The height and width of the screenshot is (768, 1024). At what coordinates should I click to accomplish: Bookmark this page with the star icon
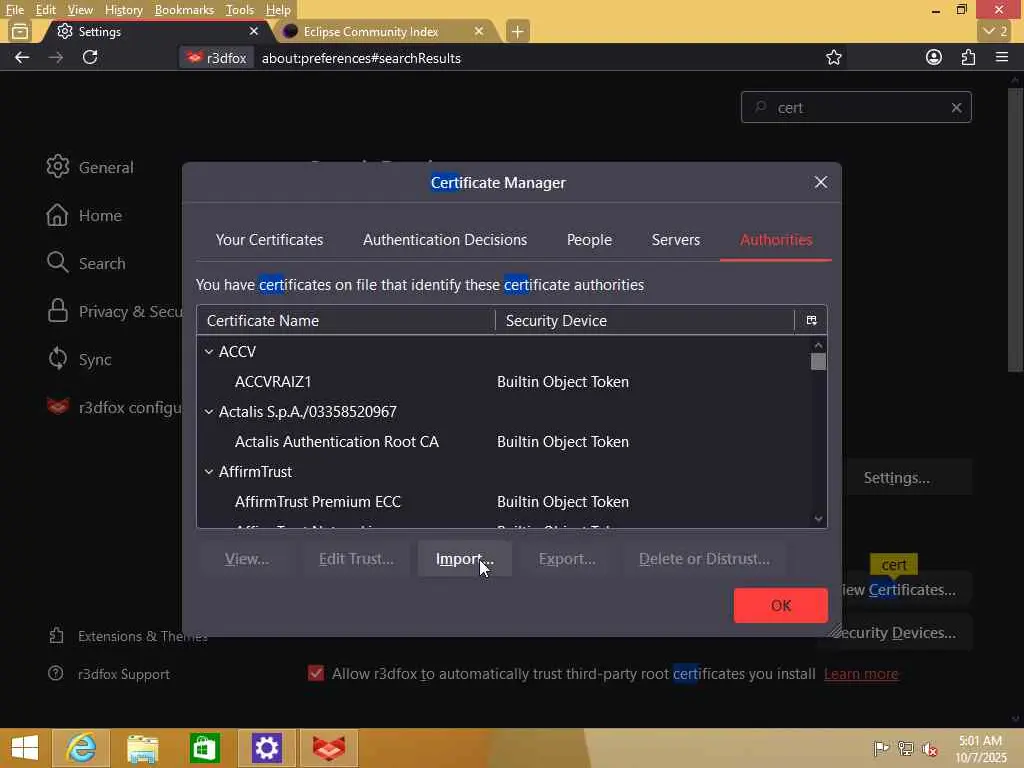click(x=833, y=57)
